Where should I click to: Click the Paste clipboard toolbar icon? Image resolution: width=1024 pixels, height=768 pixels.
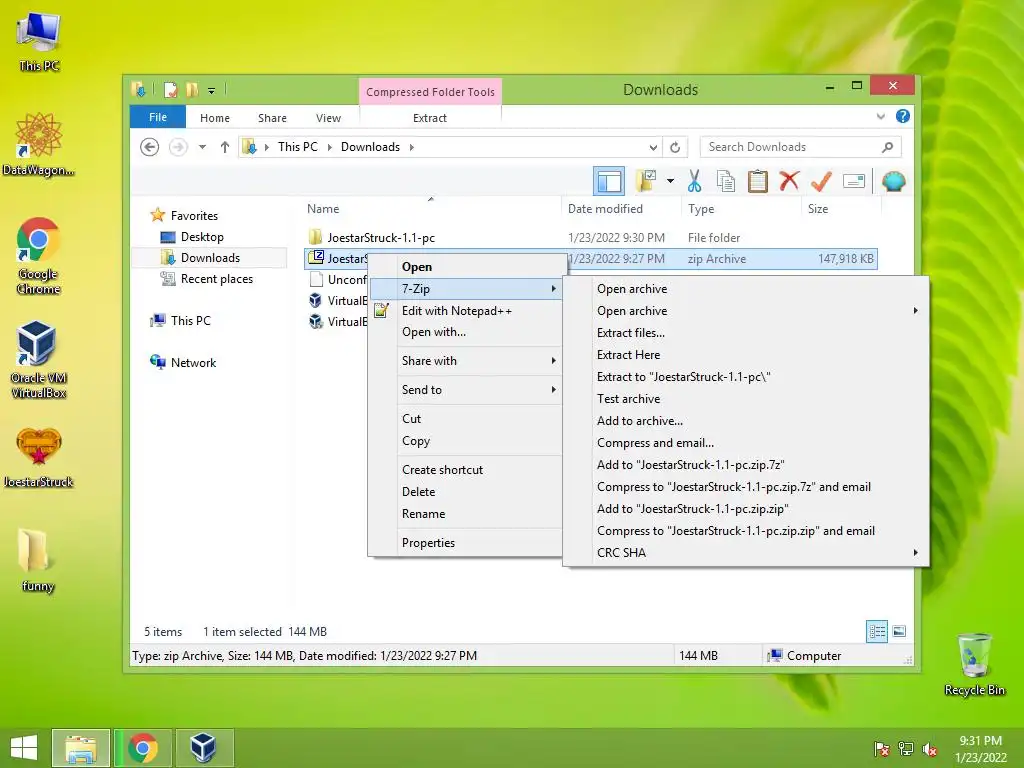point(758,181)
